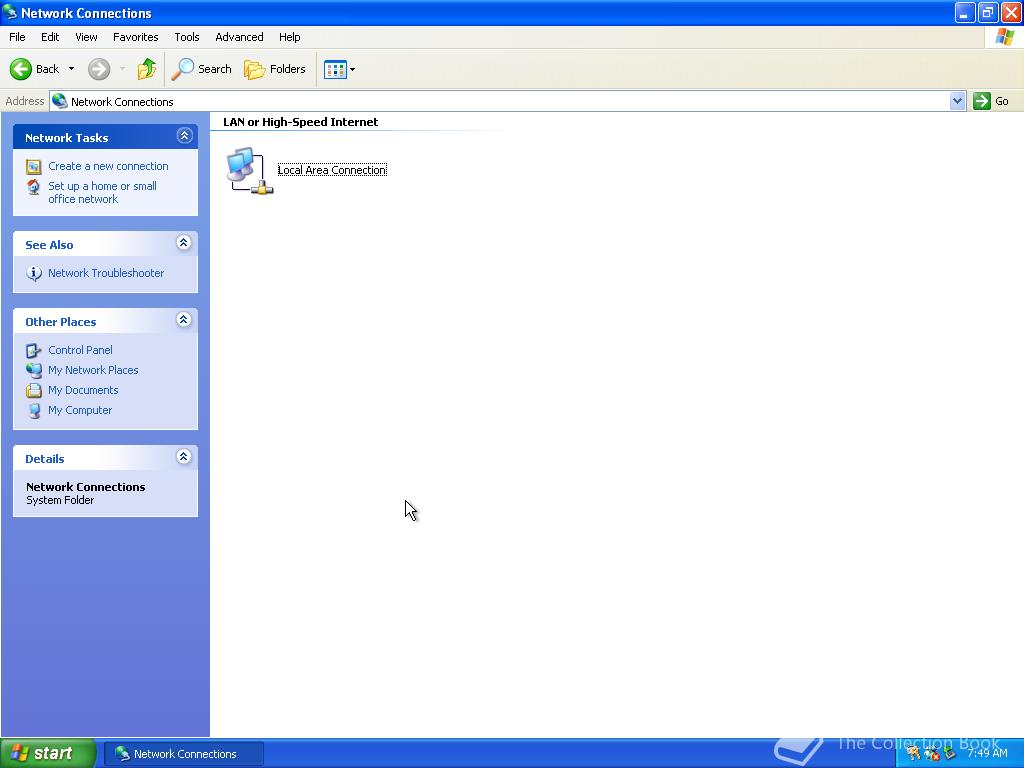Select the Local Area Connection icon
The image size is (1024, 768).
(249, 171)
